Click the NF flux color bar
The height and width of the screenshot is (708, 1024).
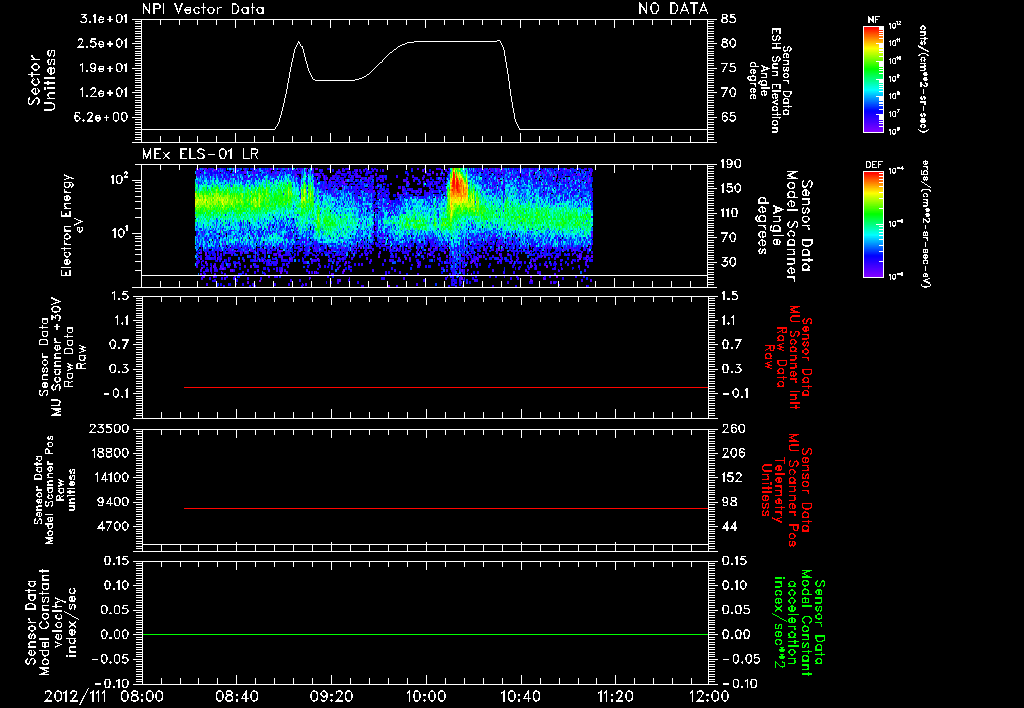[873, 79]
